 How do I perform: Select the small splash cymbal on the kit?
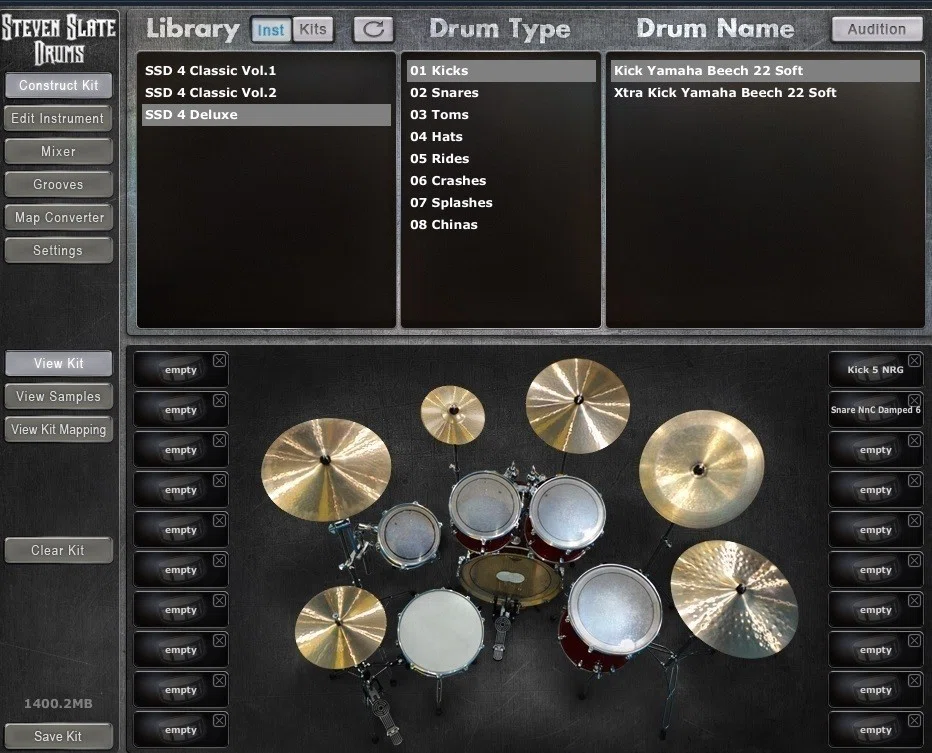pyautogui.click(x=453, y=414)
